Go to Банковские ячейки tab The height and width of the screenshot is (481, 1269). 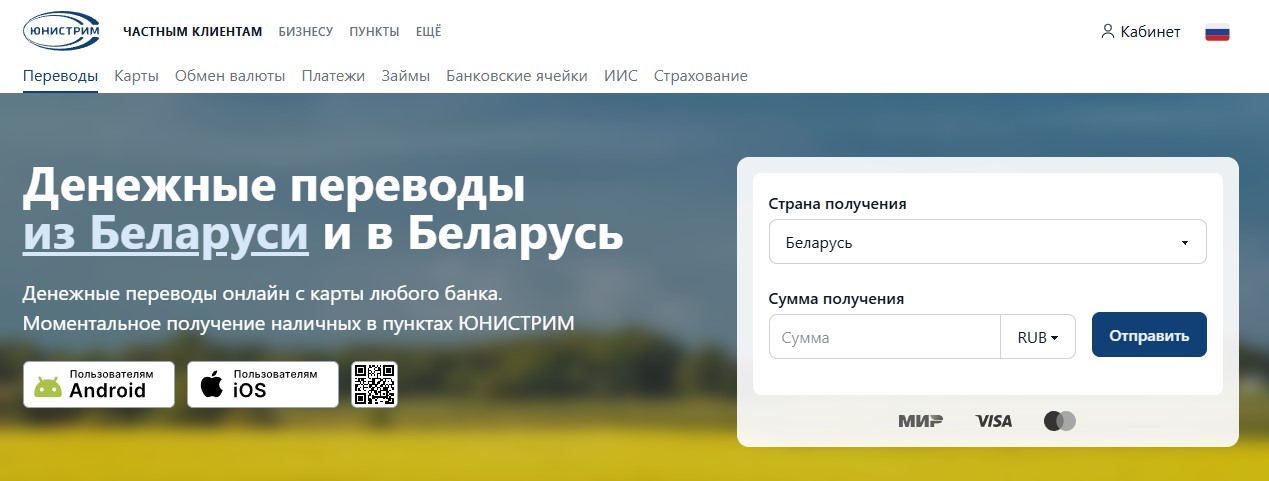pyautogui.click(x=517, y=76)
